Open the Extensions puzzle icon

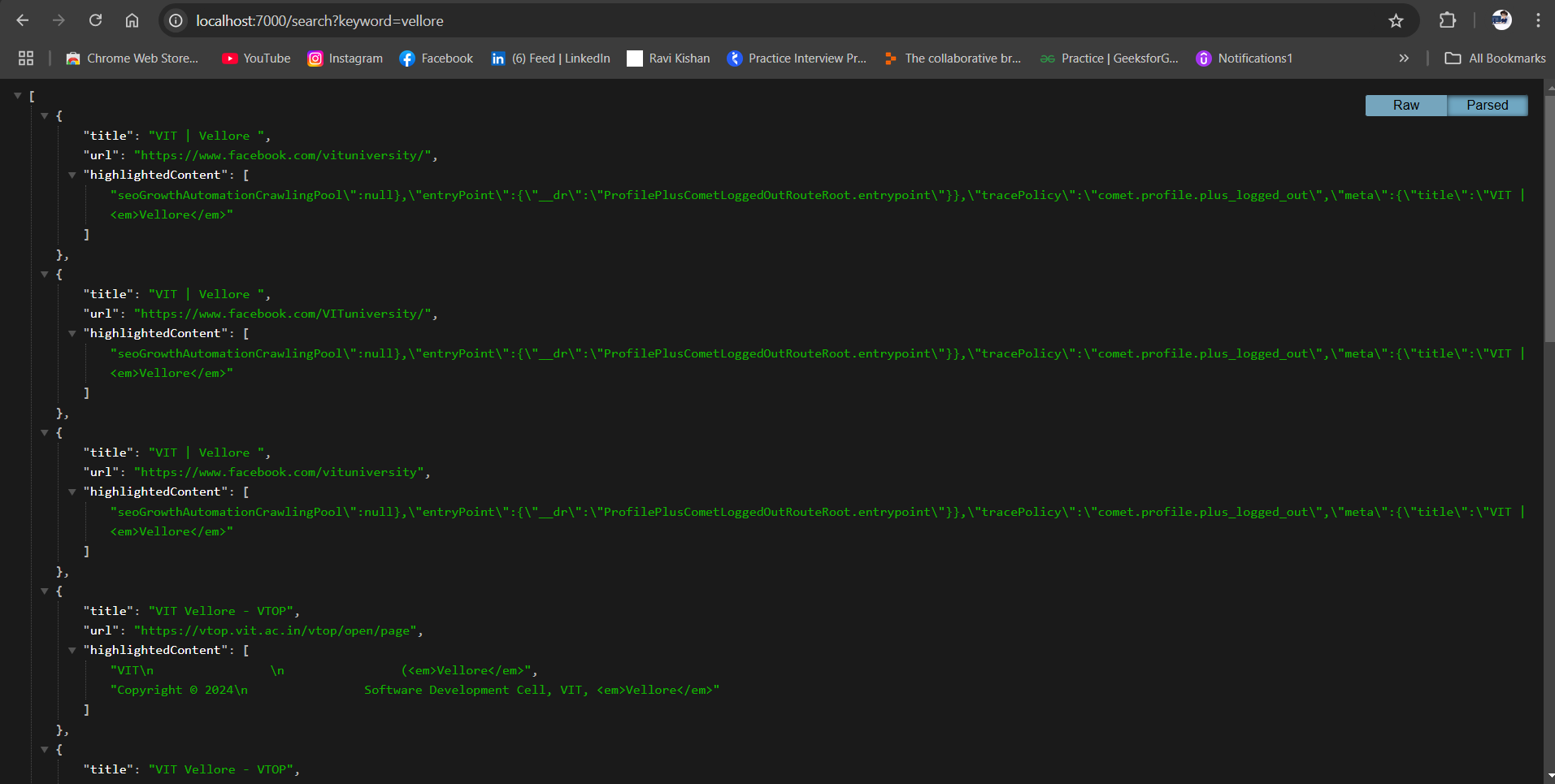point(1447,20)
